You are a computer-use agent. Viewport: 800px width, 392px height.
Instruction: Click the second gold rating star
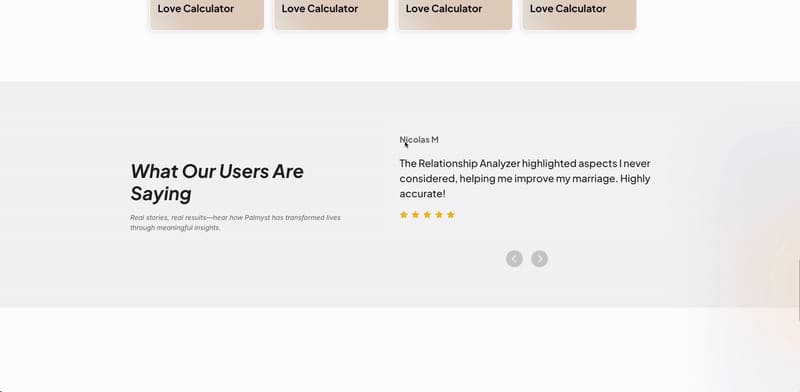(415, 215)
